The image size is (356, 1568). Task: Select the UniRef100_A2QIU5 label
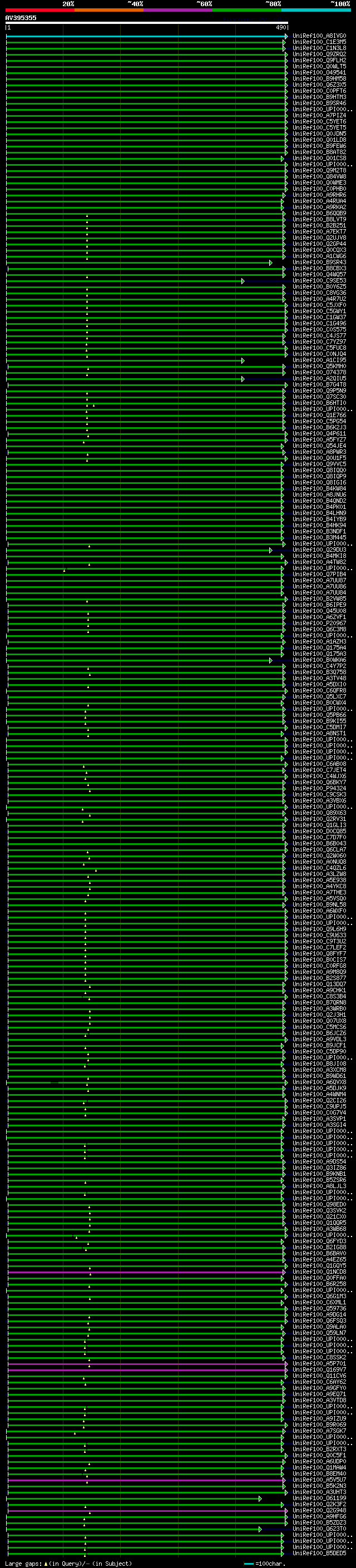pyautogui.click(x=319, y=378)
